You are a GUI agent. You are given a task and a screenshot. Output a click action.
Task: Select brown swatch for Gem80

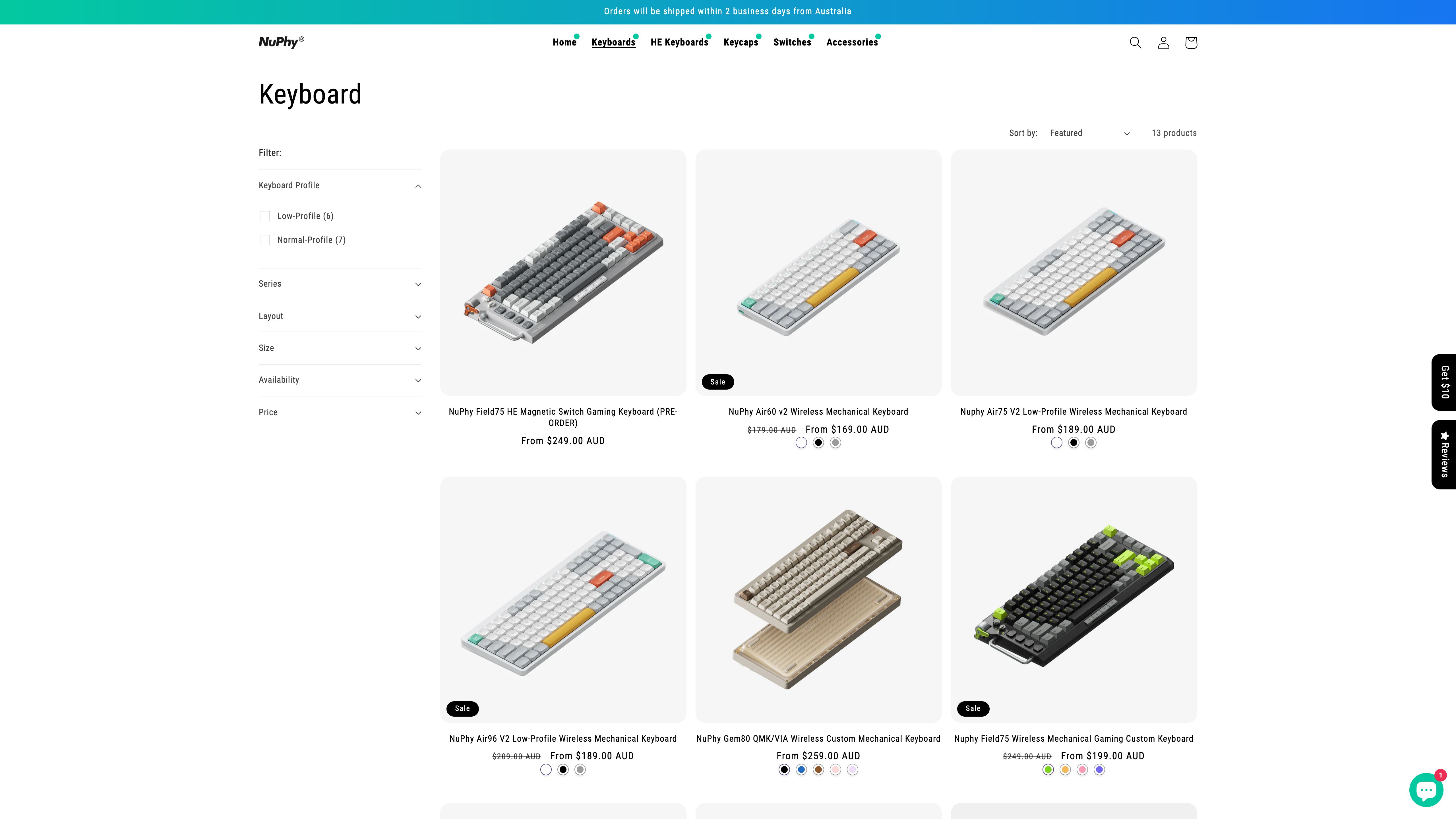[818, 769]
